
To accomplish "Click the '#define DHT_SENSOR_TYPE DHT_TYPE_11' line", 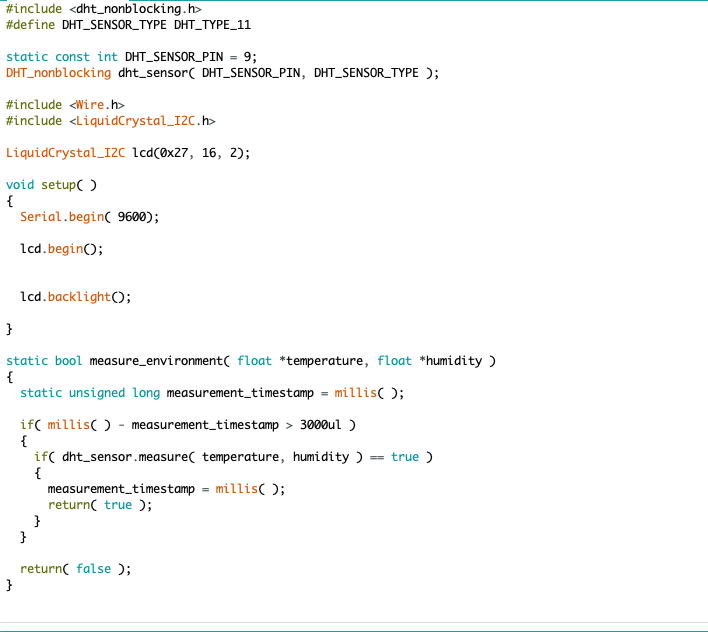I will (128, 25).
